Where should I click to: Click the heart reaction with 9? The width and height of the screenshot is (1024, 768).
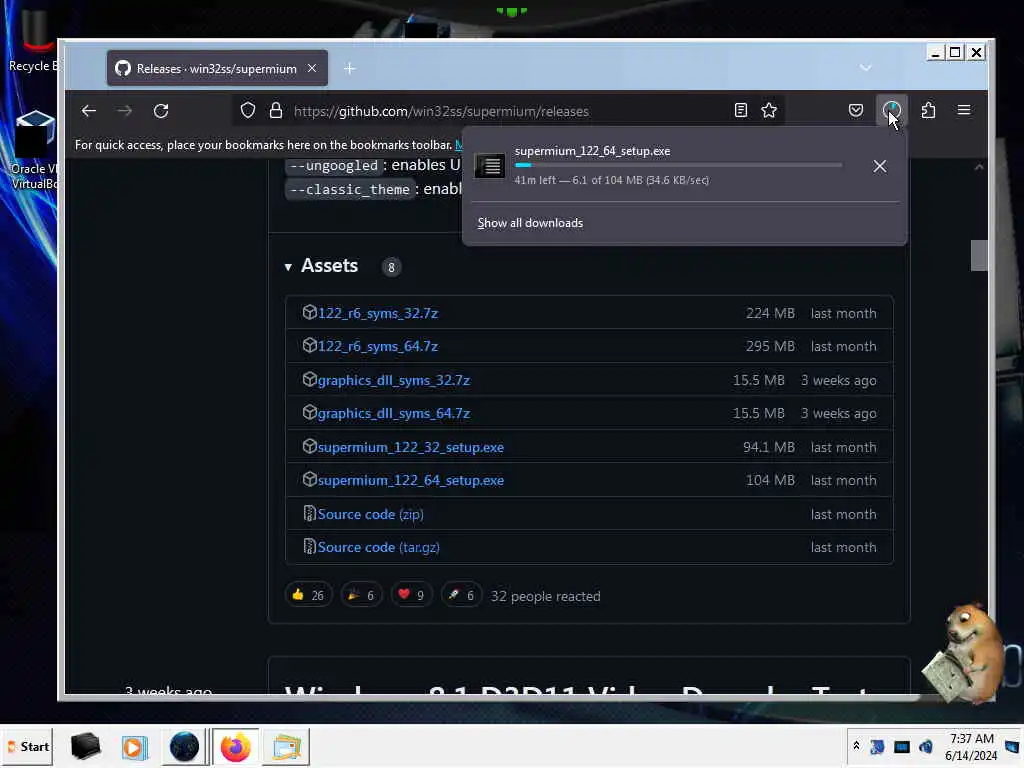(x=411, y=596)
